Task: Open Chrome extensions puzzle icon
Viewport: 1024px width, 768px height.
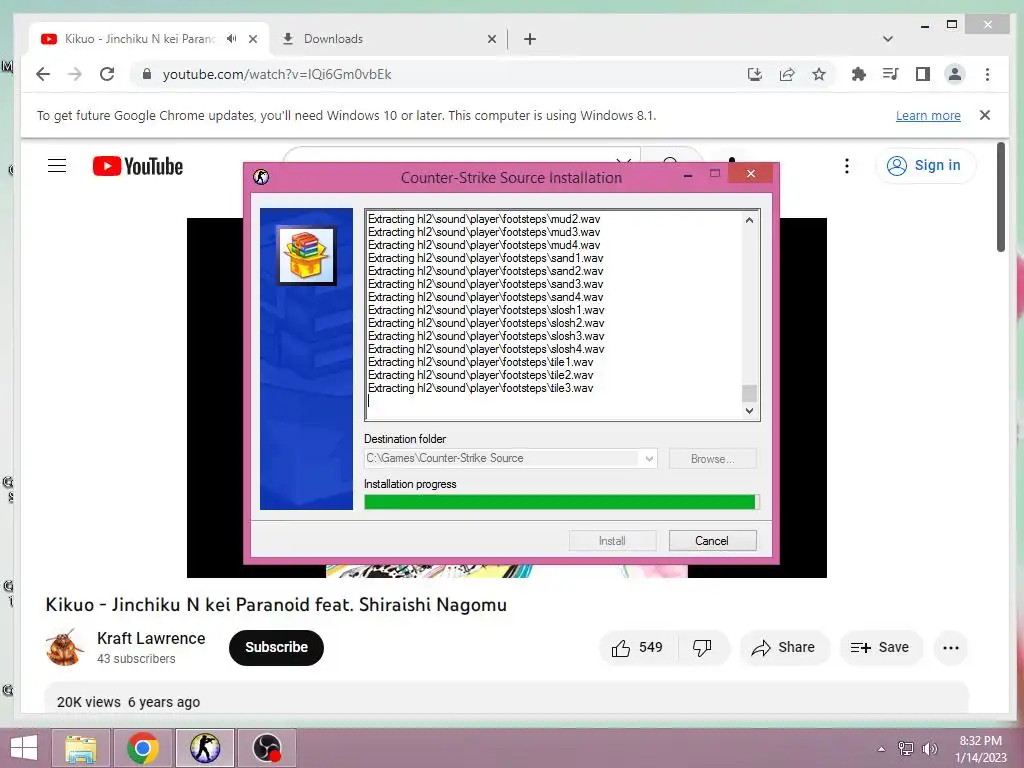Action: tap(859, 74)
